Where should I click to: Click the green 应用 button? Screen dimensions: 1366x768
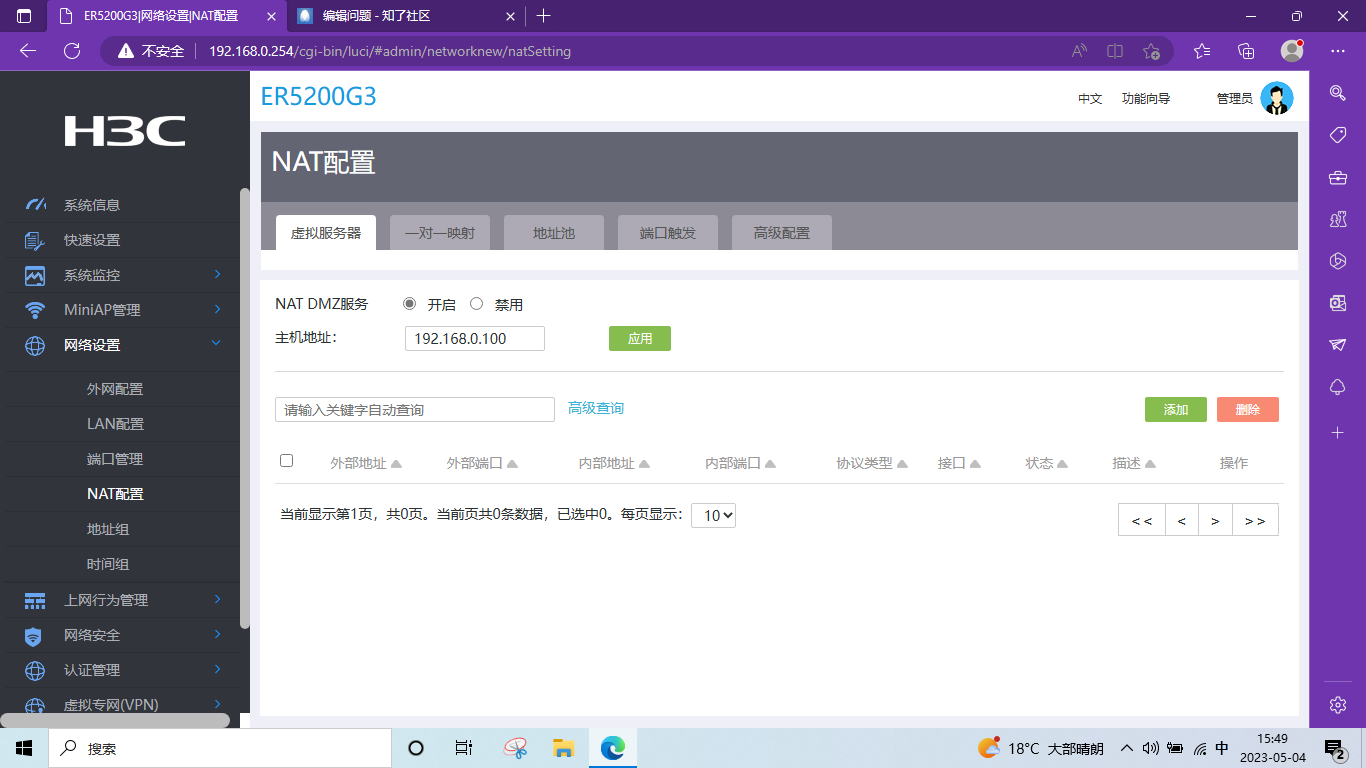[x=639, y=339]
